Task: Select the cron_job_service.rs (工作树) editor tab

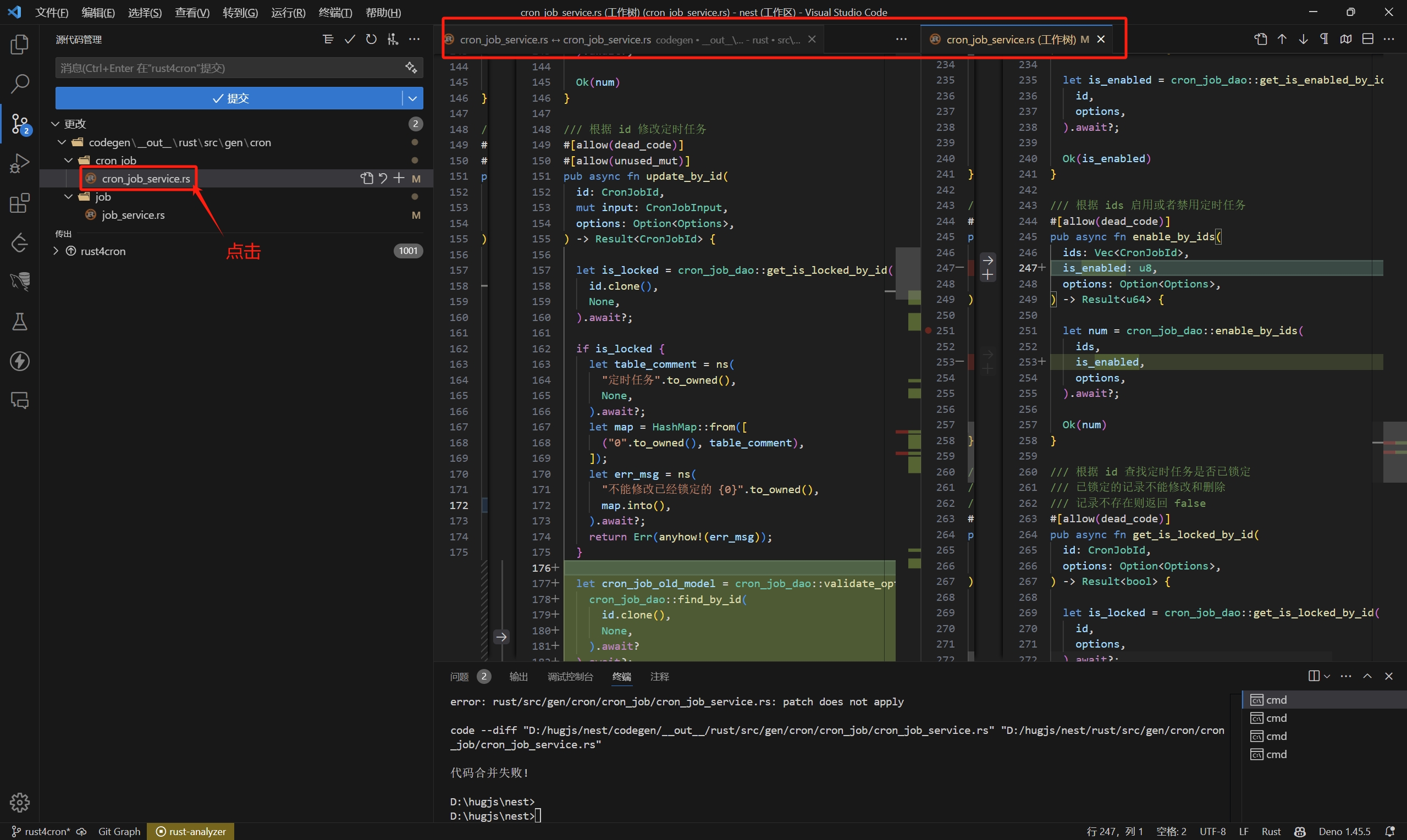Action: coord(1017,39)
